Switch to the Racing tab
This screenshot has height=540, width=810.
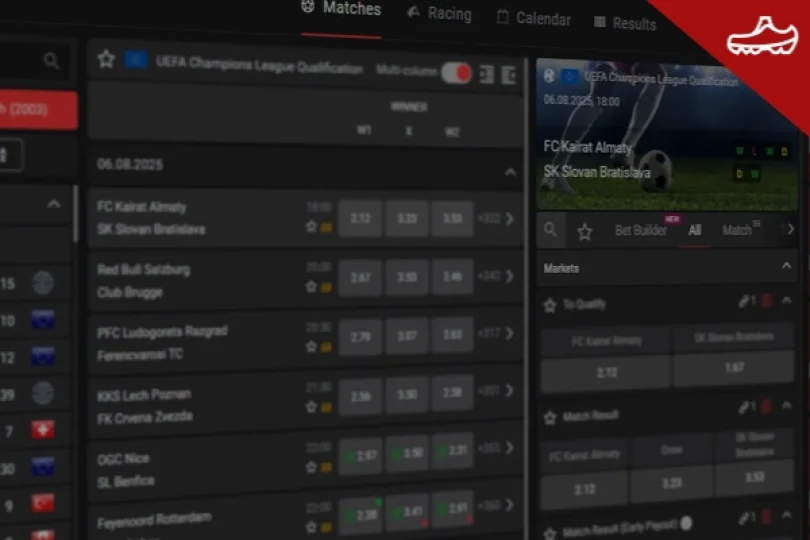(x=439, y=14)
